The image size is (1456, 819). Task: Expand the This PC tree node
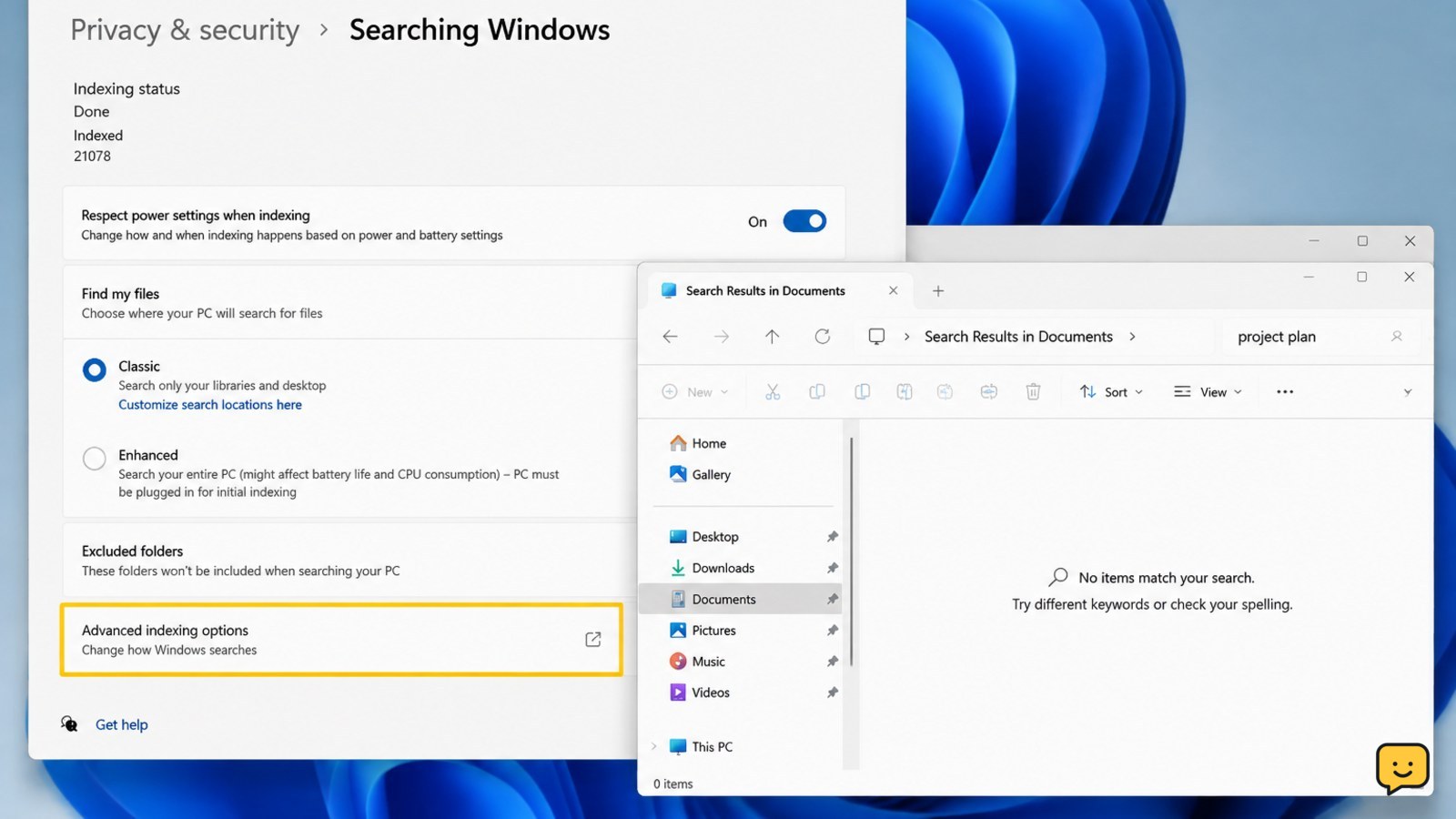click(x=653, y=746)
